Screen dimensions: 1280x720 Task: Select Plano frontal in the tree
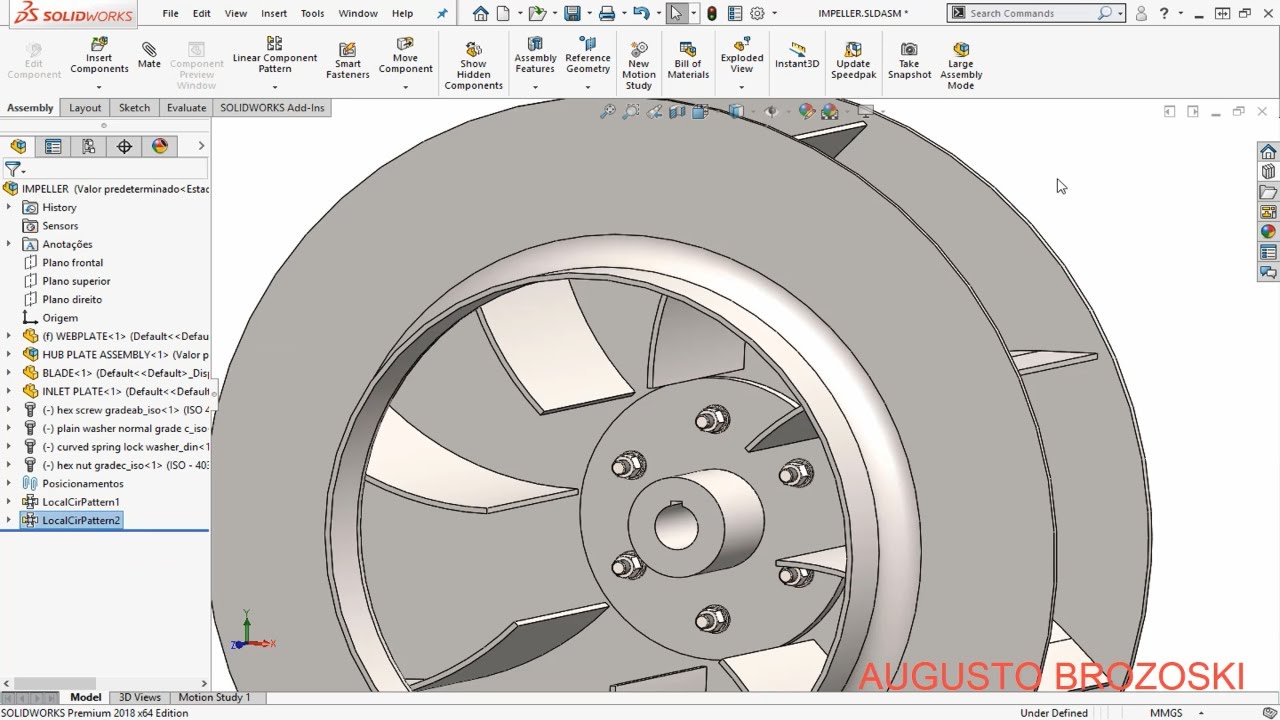pyautogui.click(x=72, y=262)
